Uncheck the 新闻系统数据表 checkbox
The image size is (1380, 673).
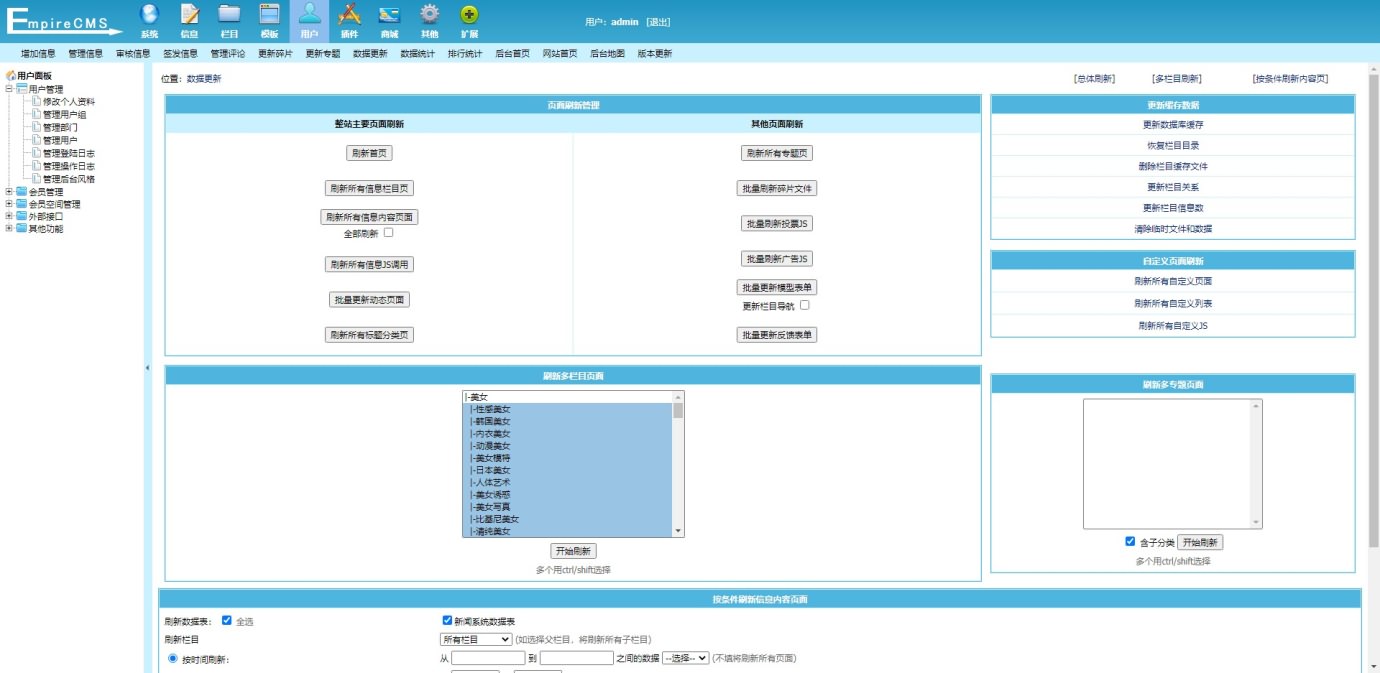[x=447, y=620]
